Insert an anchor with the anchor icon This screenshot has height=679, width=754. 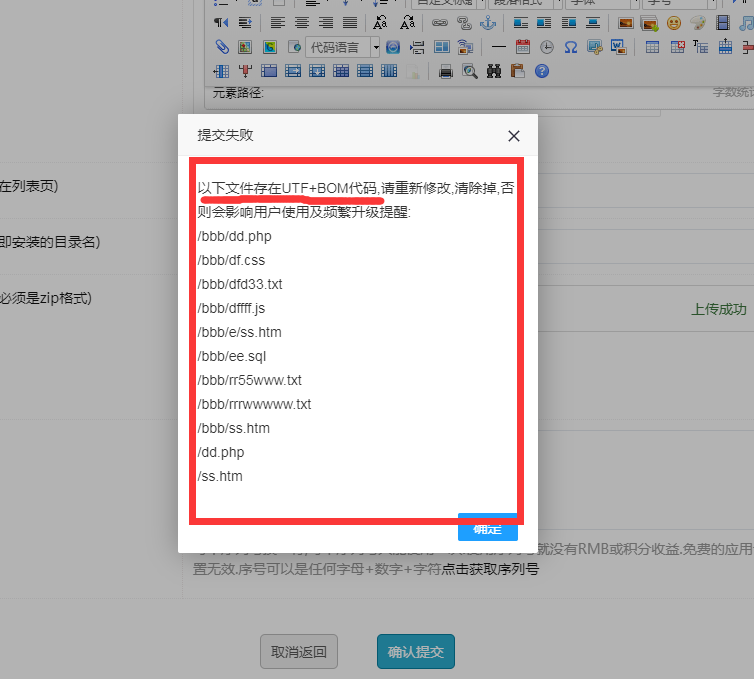point(489,22)
